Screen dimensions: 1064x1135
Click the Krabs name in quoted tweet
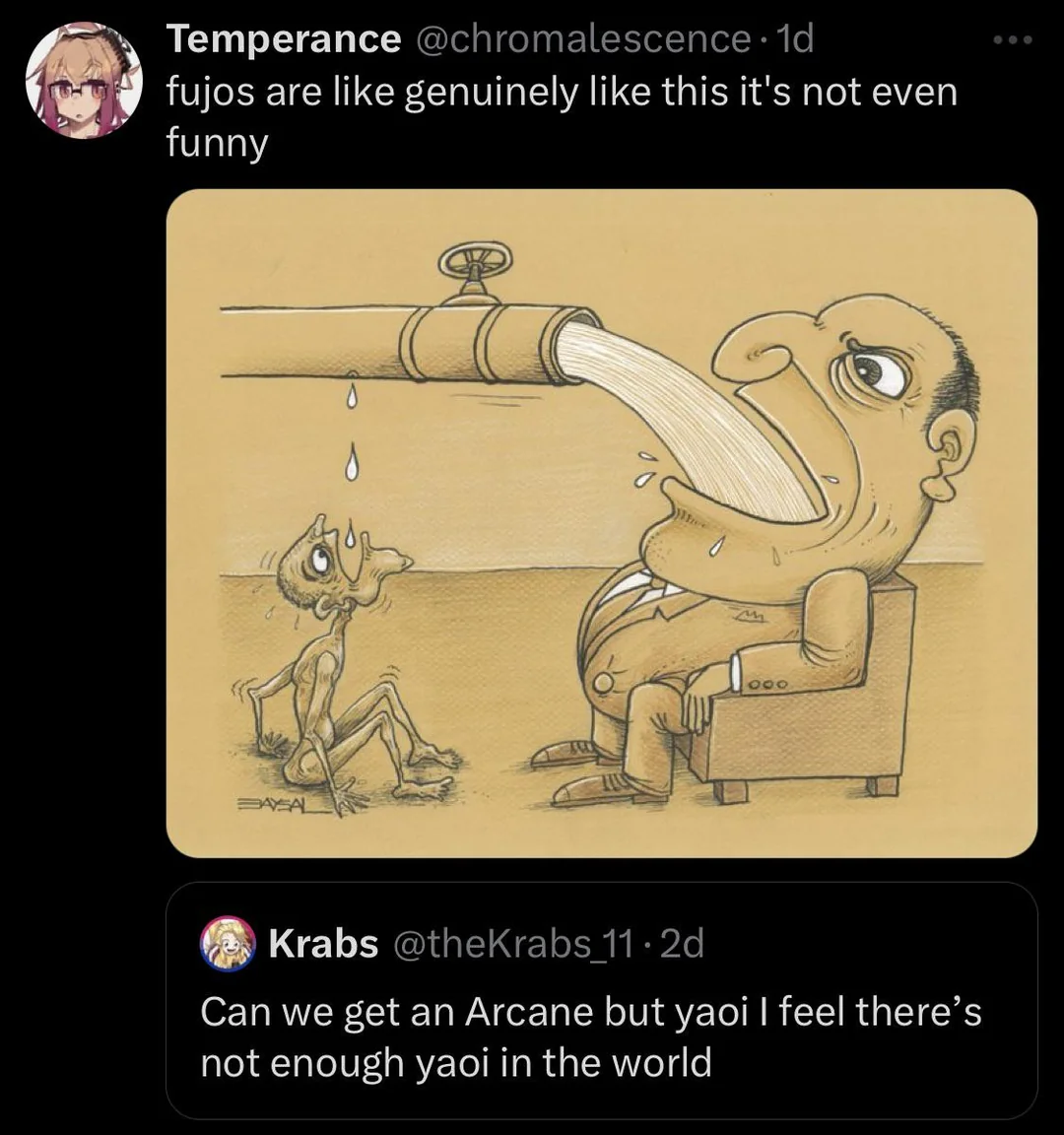click(x=323, y=944)
